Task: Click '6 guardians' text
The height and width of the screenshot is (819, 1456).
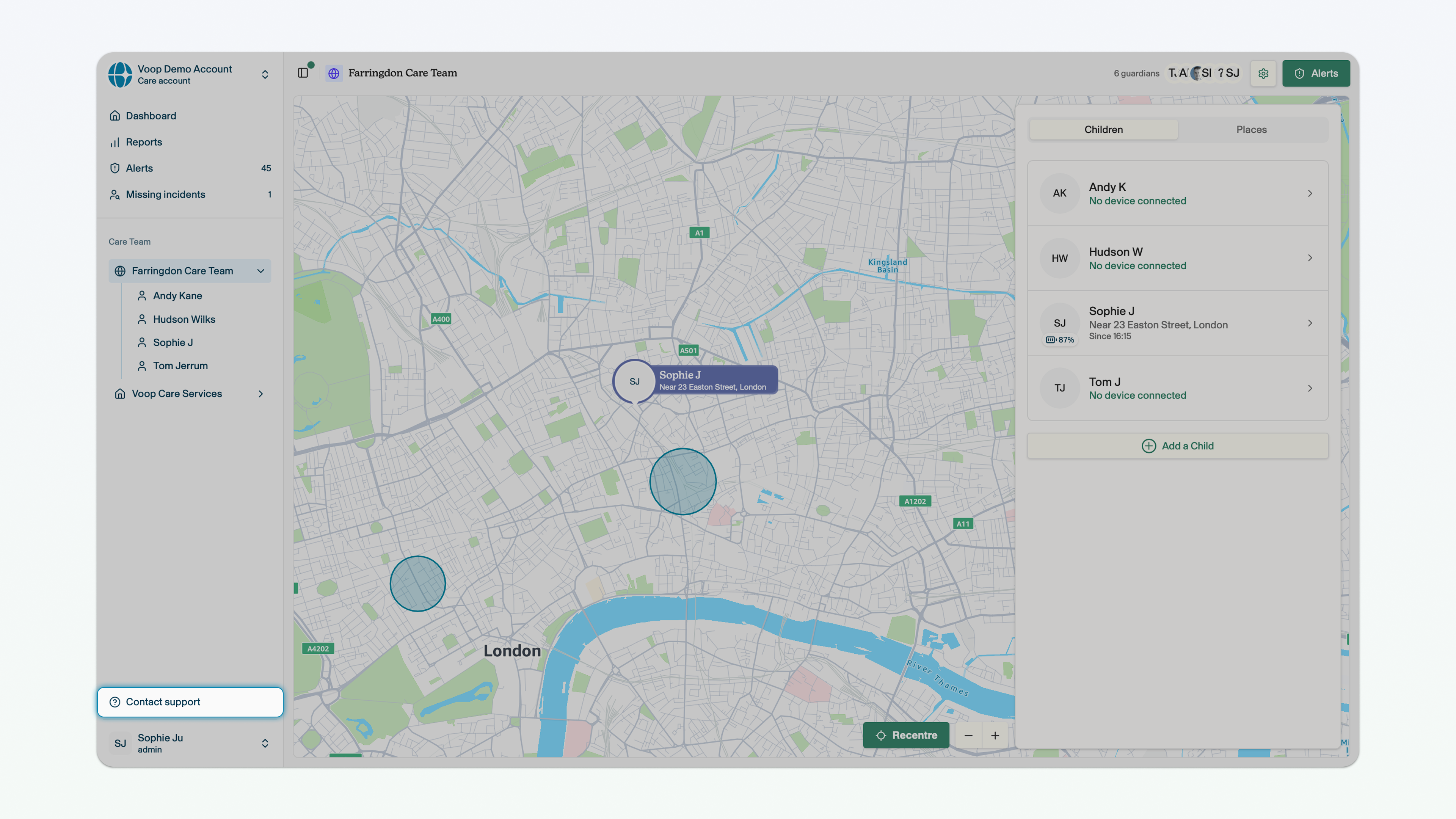Action: point(1136,74)
